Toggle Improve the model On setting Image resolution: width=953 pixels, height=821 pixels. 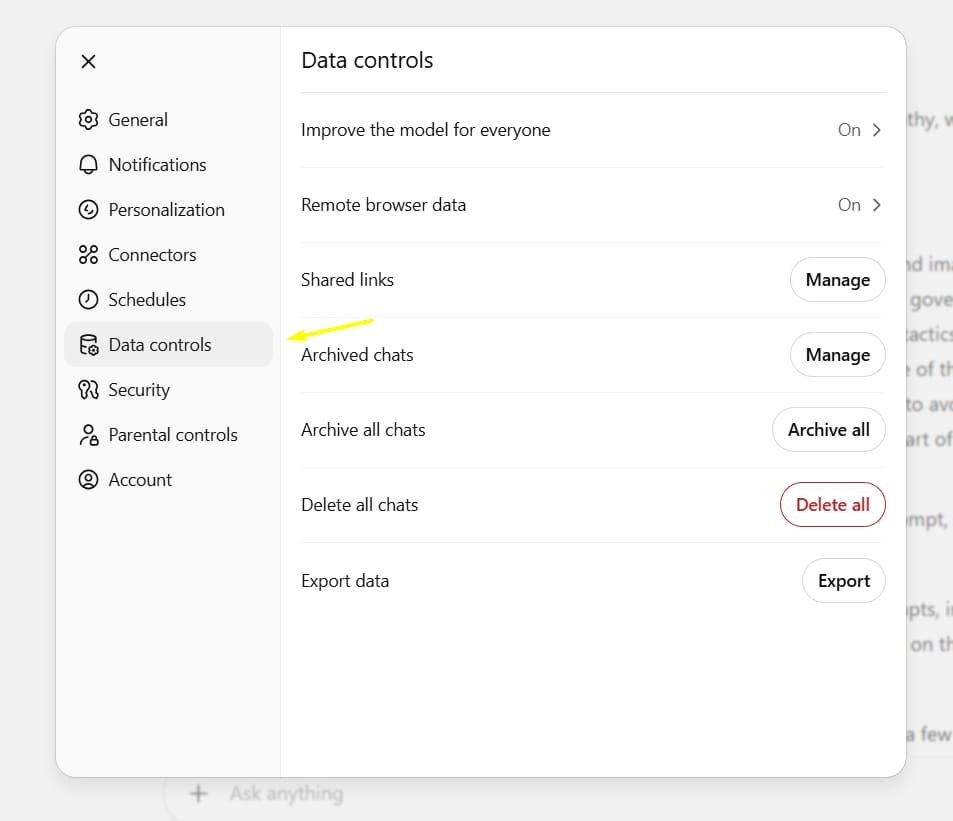click(x=849, y=130)
